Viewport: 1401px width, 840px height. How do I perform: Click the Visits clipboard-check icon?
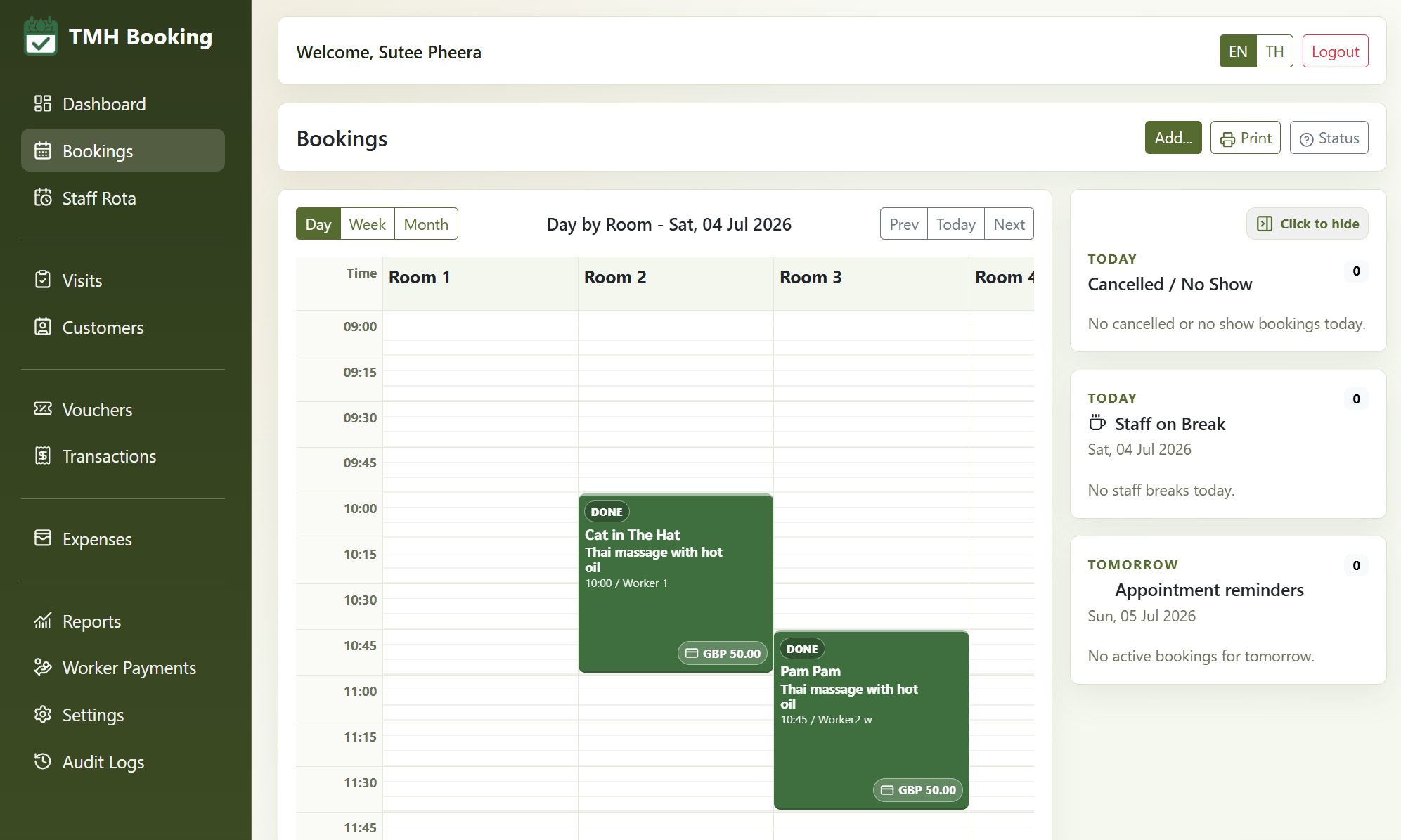(43, 280)
